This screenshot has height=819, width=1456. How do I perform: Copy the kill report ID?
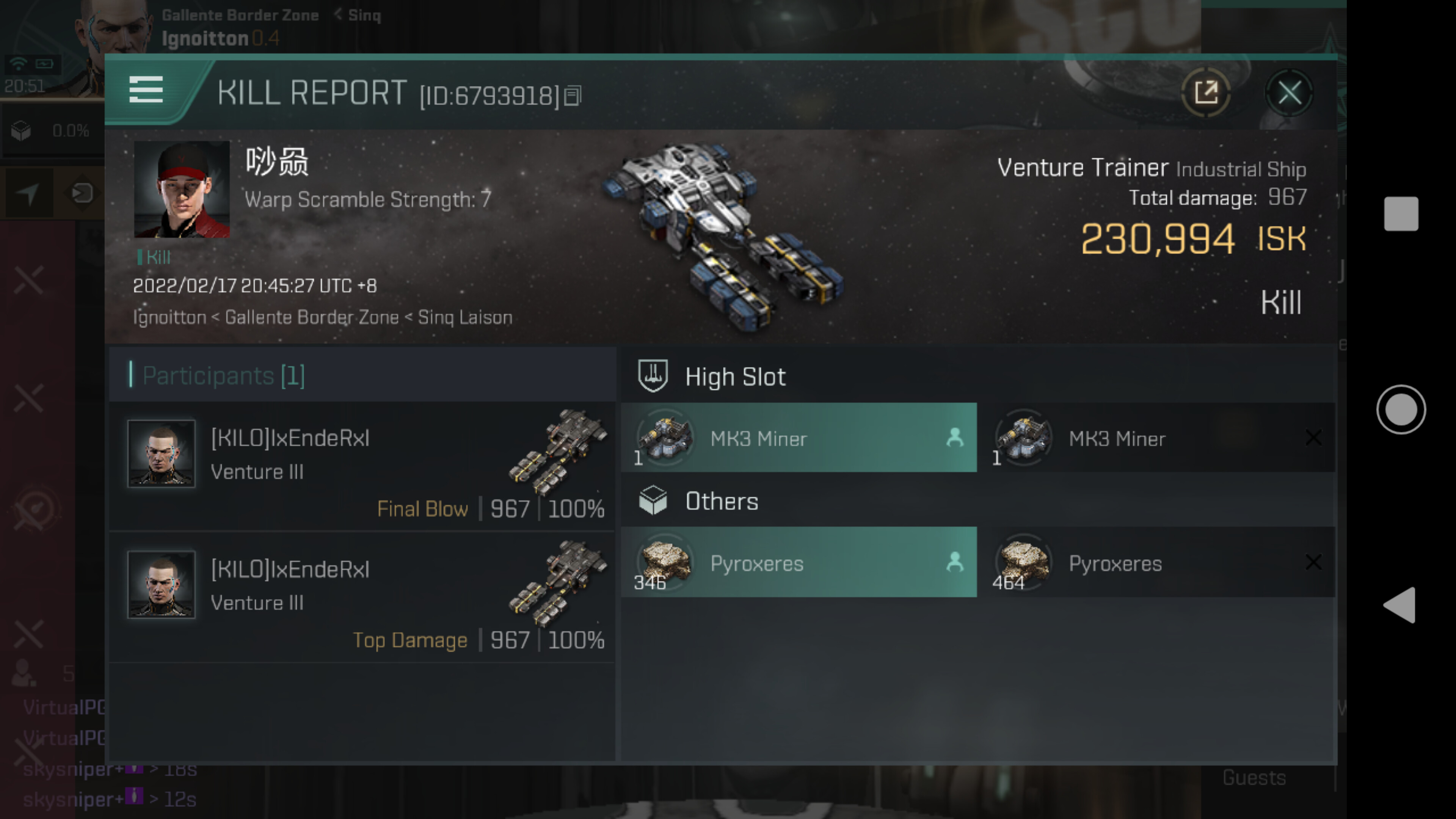pos(573,96)
